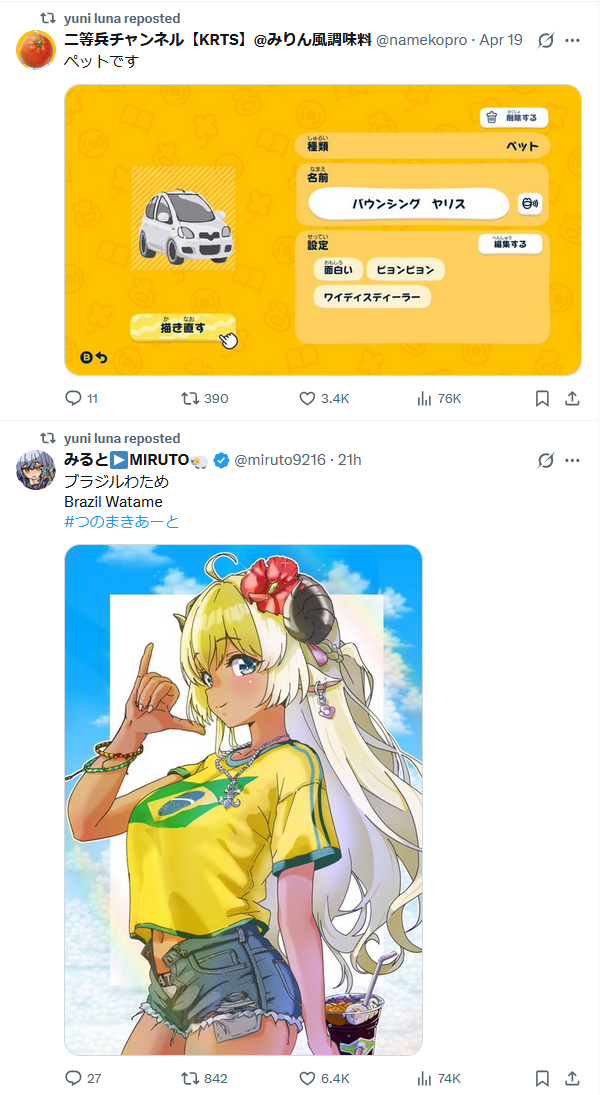Open the @miruto9216 profile handle
This screenshot has height=1095, width=613.
(x=279, y=460)
